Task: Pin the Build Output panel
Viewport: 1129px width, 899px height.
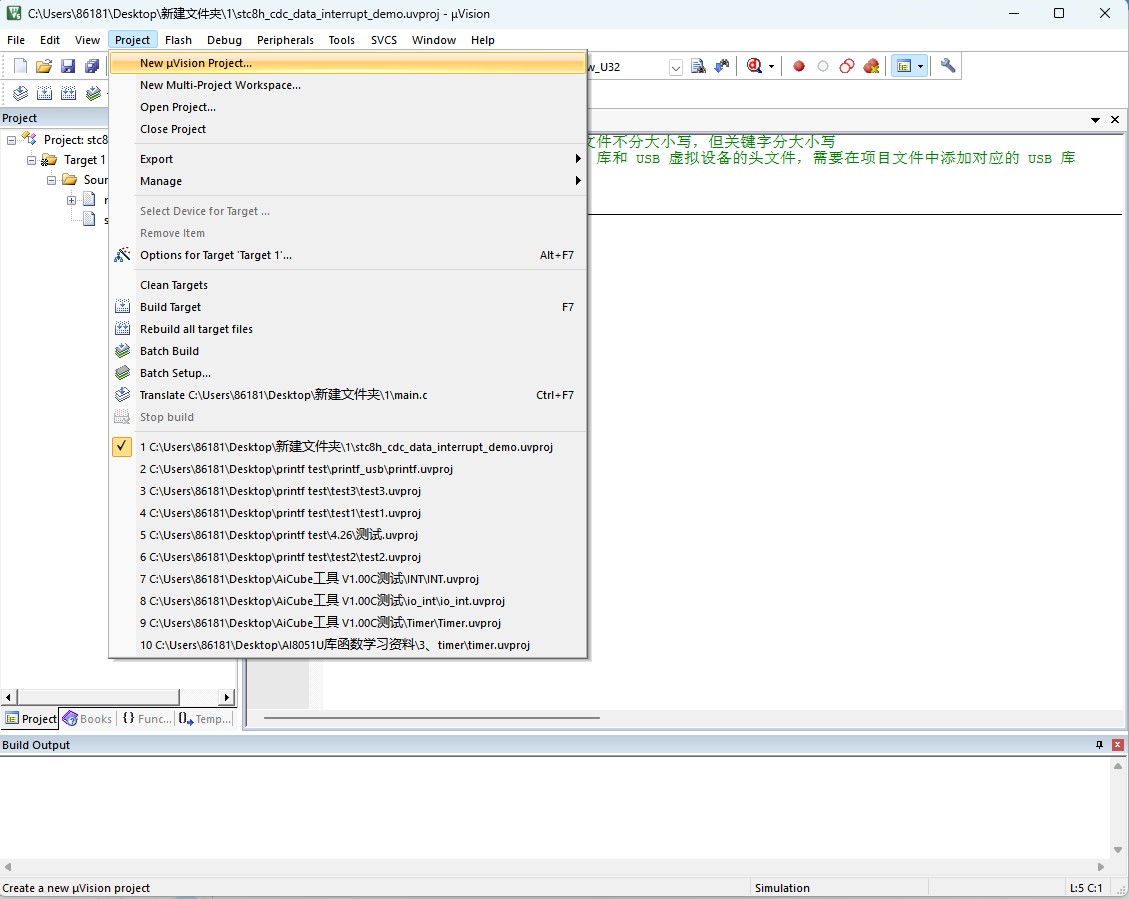Action: 1099,745
